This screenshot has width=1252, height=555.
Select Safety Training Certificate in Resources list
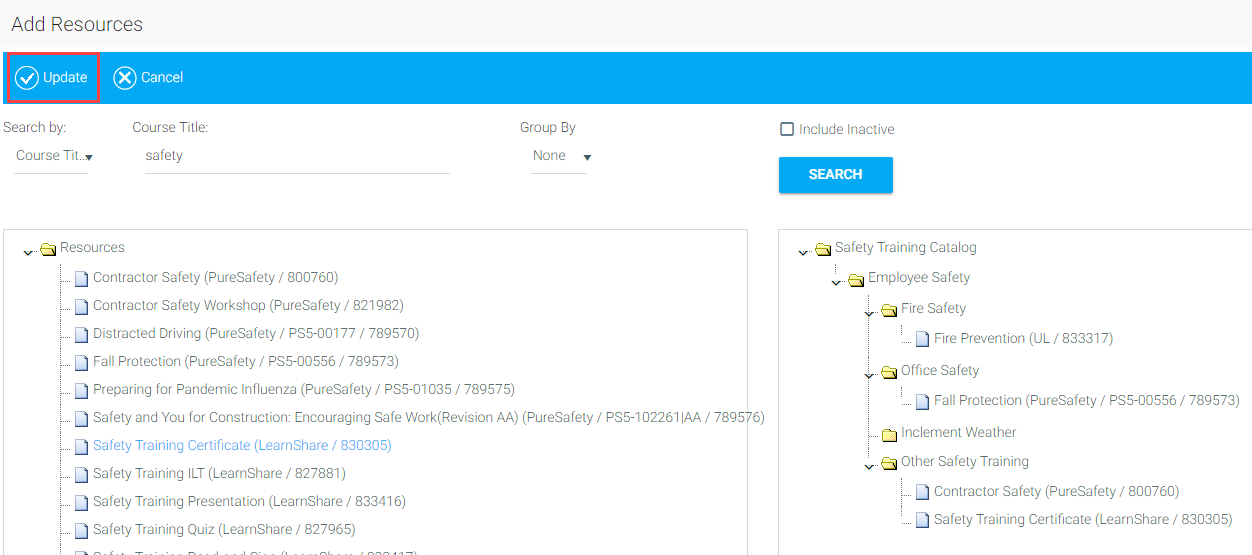241,446
